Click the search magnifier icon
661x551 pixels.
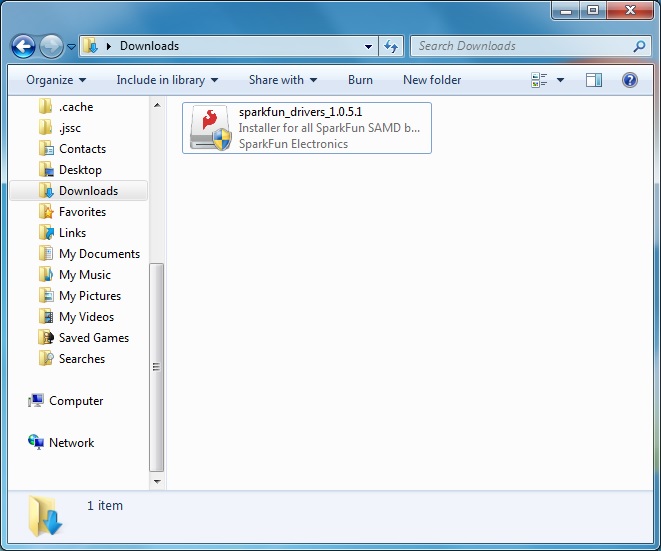[640, 46]
